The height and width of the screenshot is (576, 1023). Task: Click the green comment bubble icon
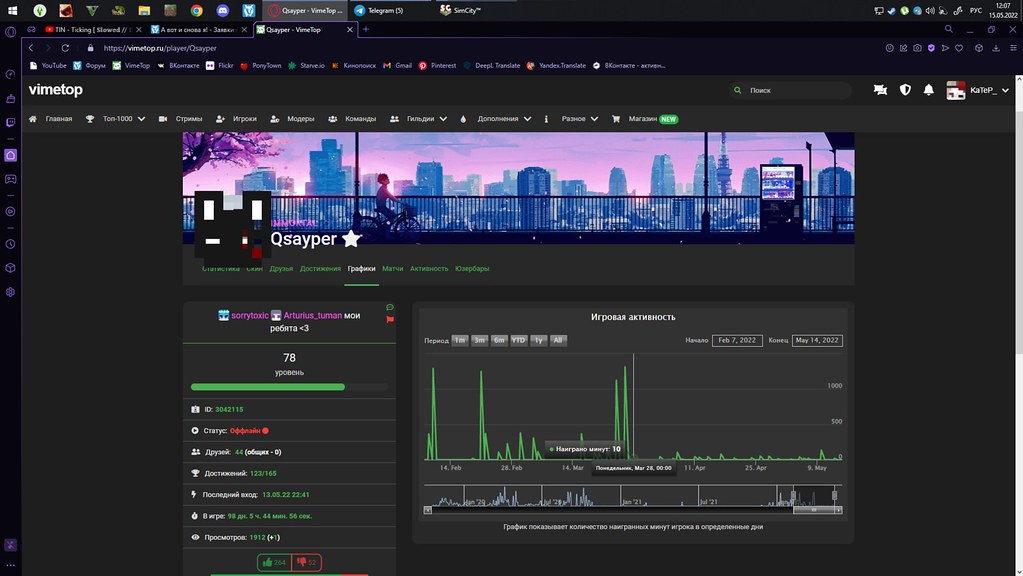(x=390, y=307)
